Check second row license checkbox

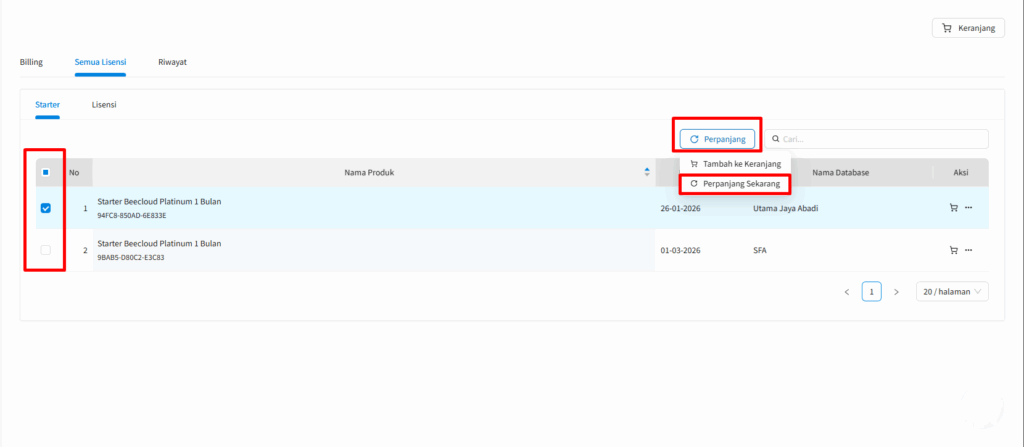tap(45, 250)
